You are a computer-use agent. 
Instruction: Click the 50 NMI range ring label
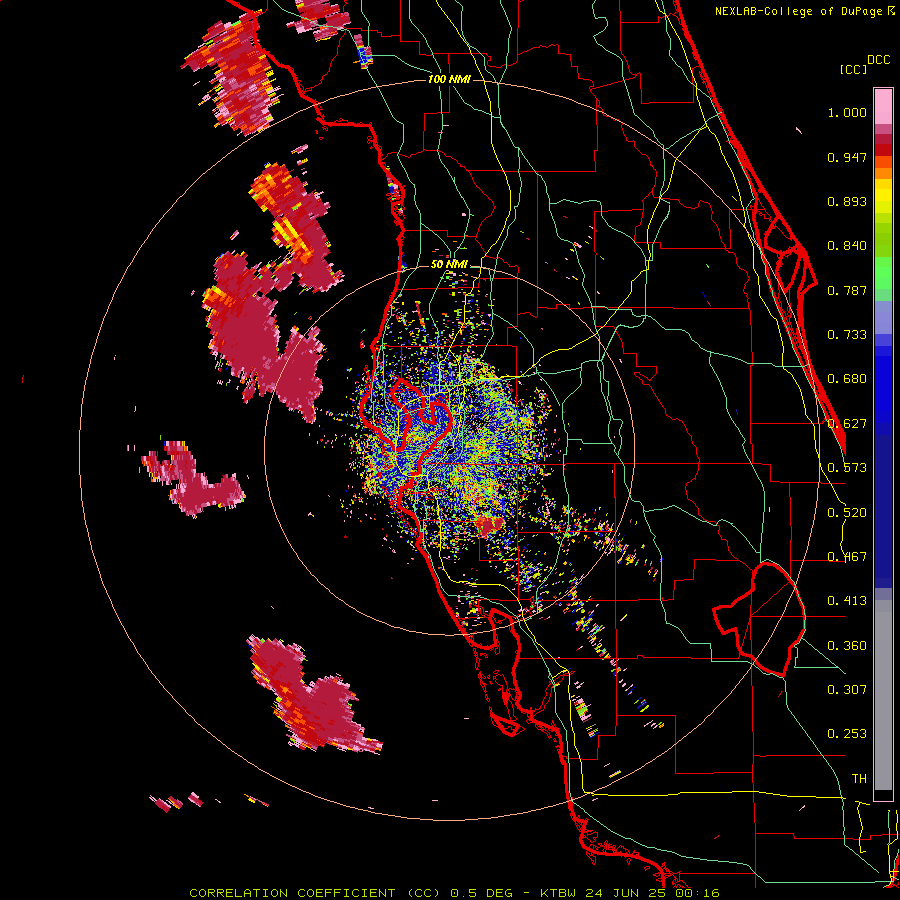[x=449, y=265]
